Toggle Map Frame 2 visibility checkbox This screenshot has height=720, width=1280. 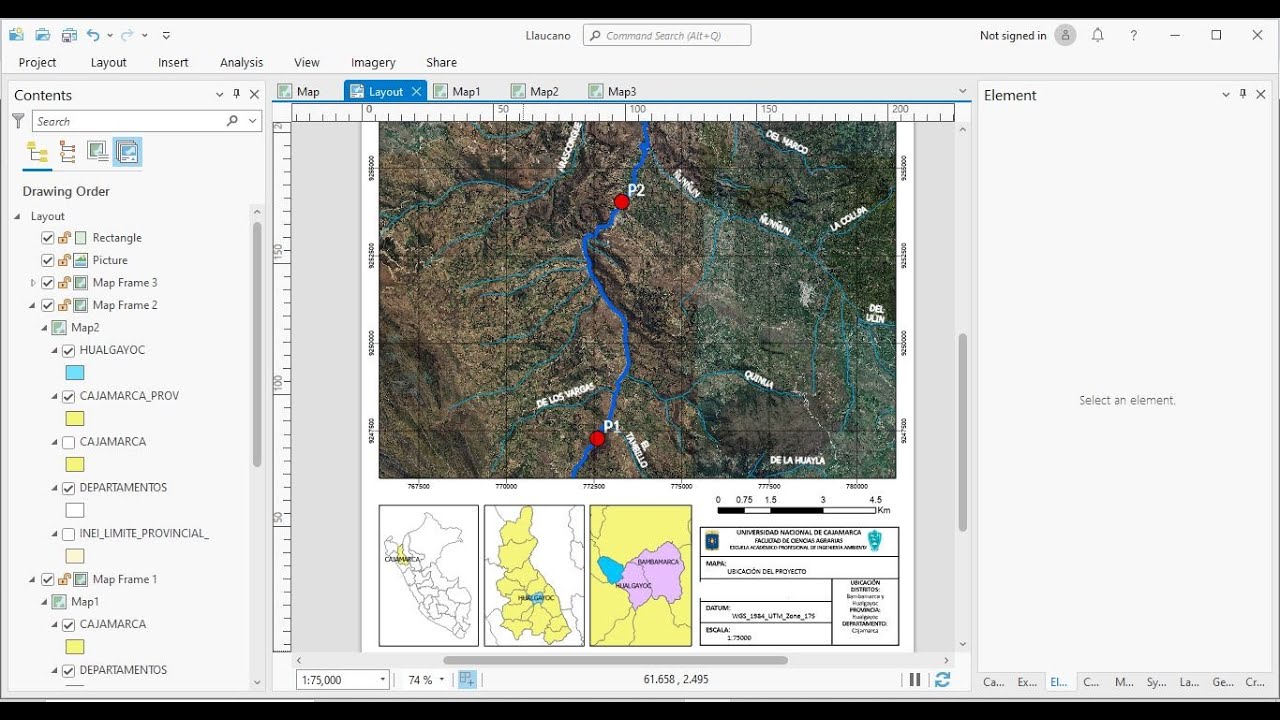tap(47, 305)
